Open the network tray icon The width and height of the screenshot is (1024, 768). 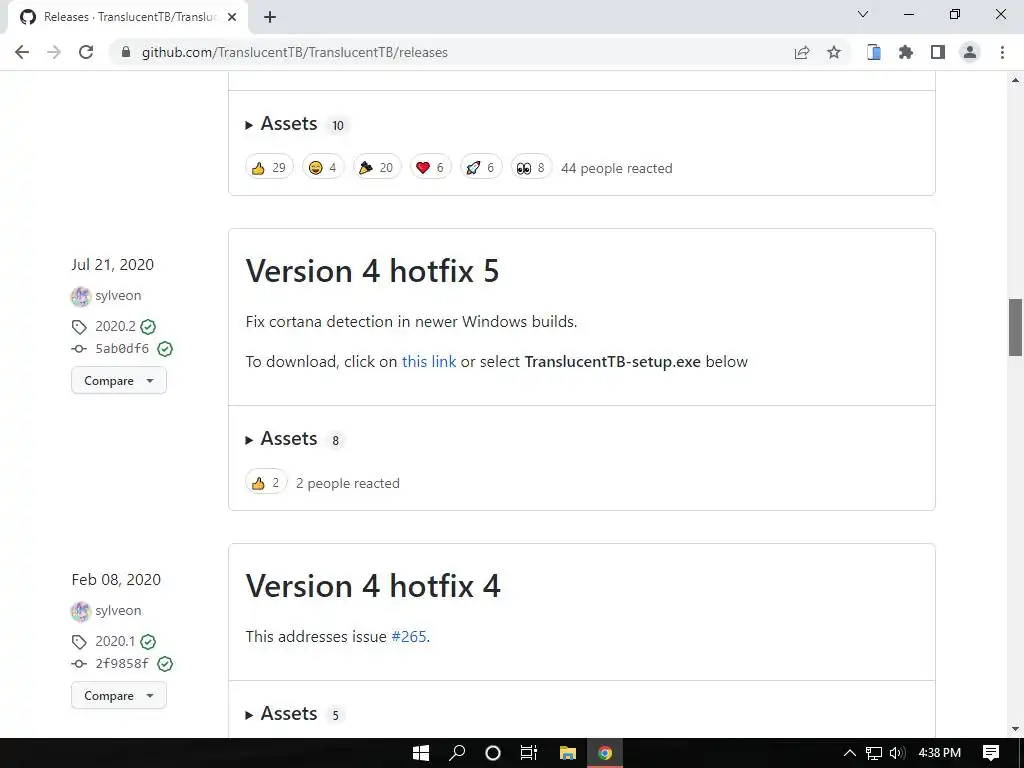click(874, 753)
